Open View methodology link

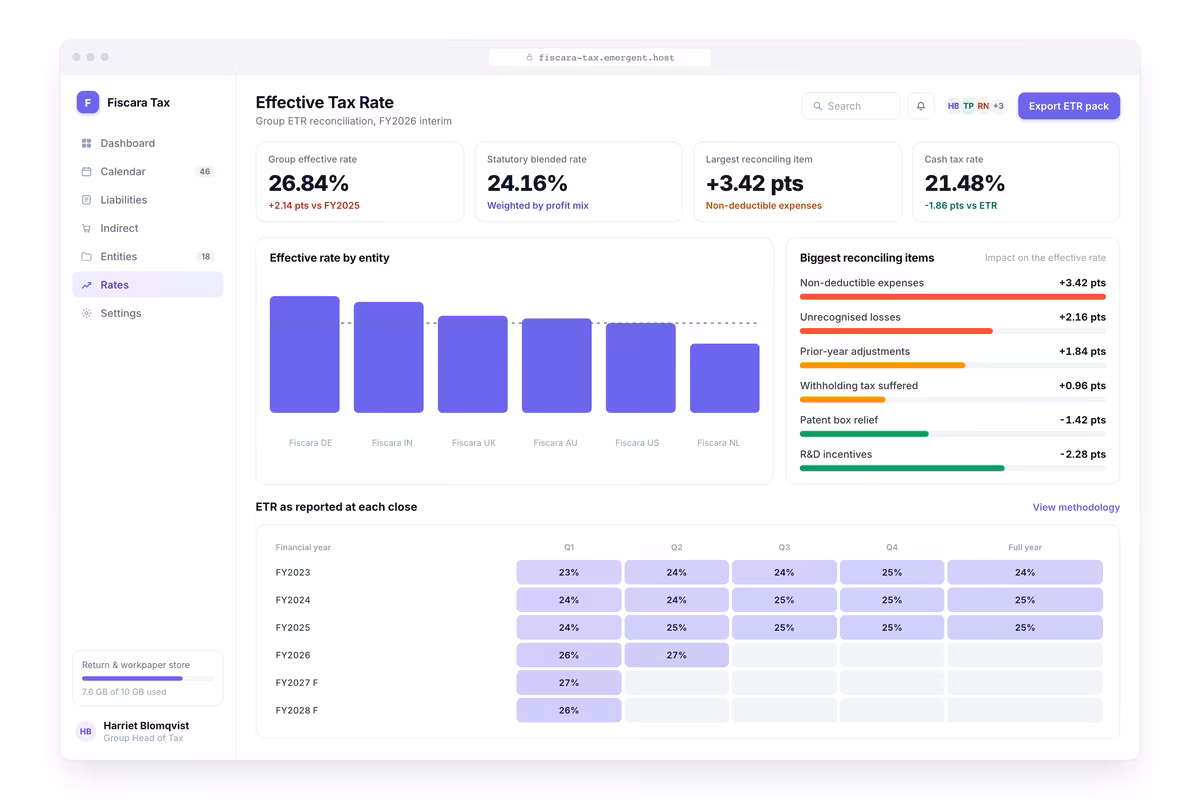pyautogui.click(x=1076, y=507)
